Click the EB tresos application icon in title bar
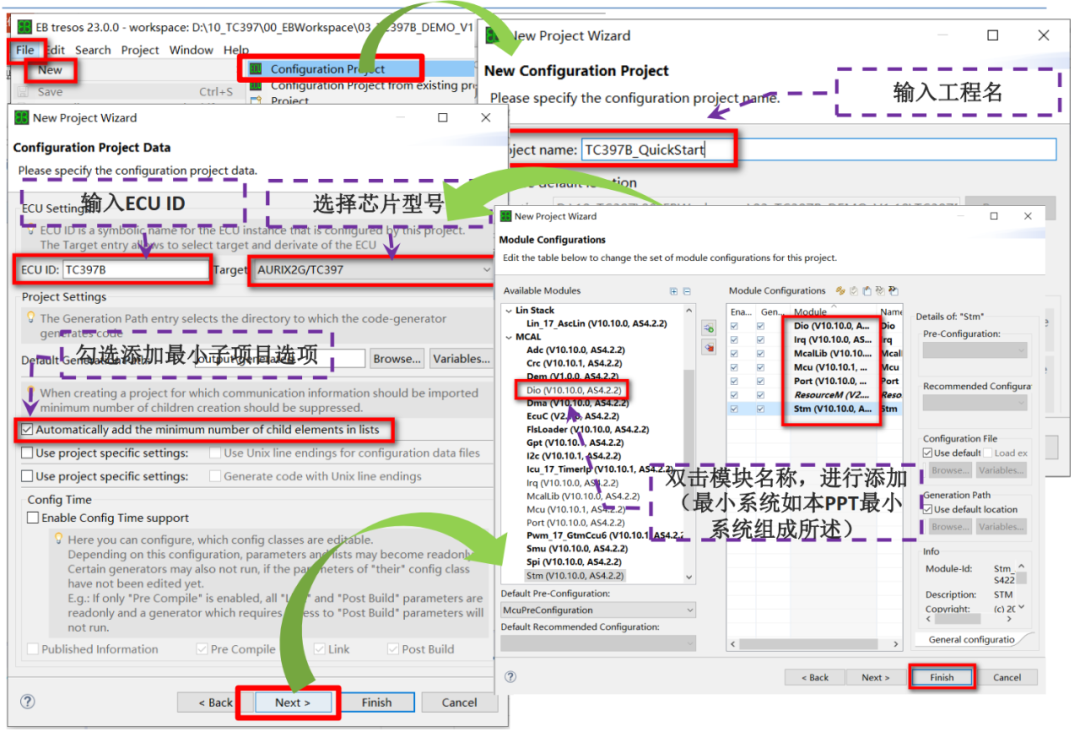The image size is (1080, 732). pyautogui.click(x=24, y=27)
